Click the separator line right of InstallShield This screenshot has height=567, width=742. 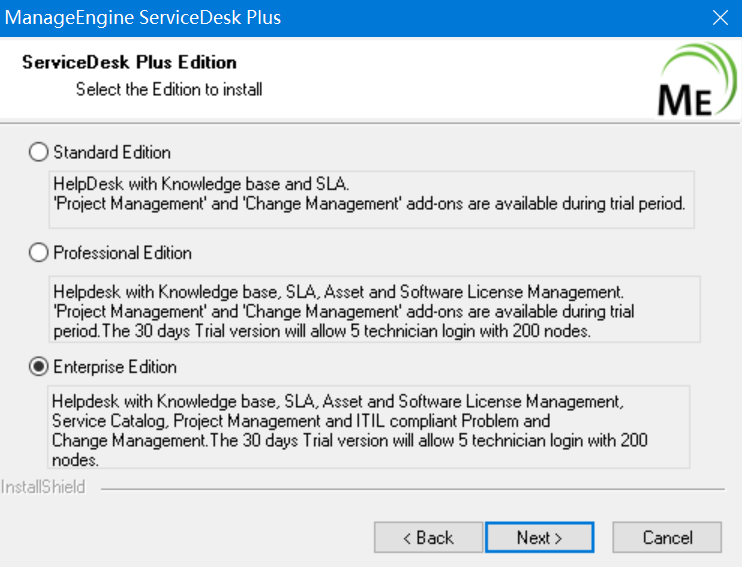[410, 489]
